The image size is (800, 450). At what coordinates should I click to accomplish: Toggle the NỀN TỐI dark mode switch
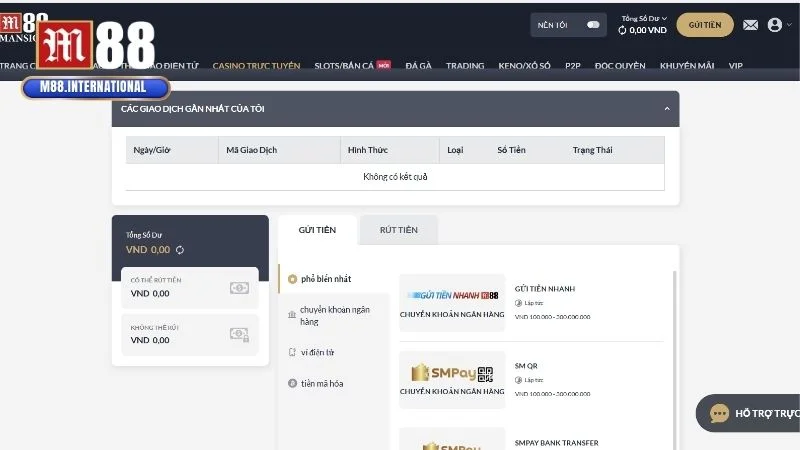click(593, 25)
